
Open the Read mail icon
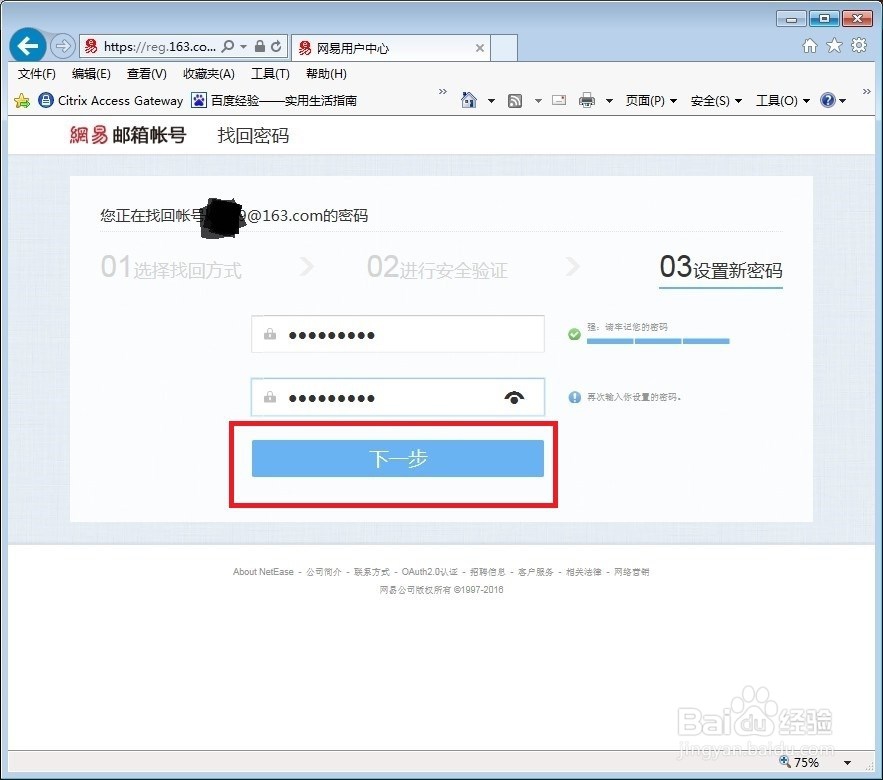[559, 100]
